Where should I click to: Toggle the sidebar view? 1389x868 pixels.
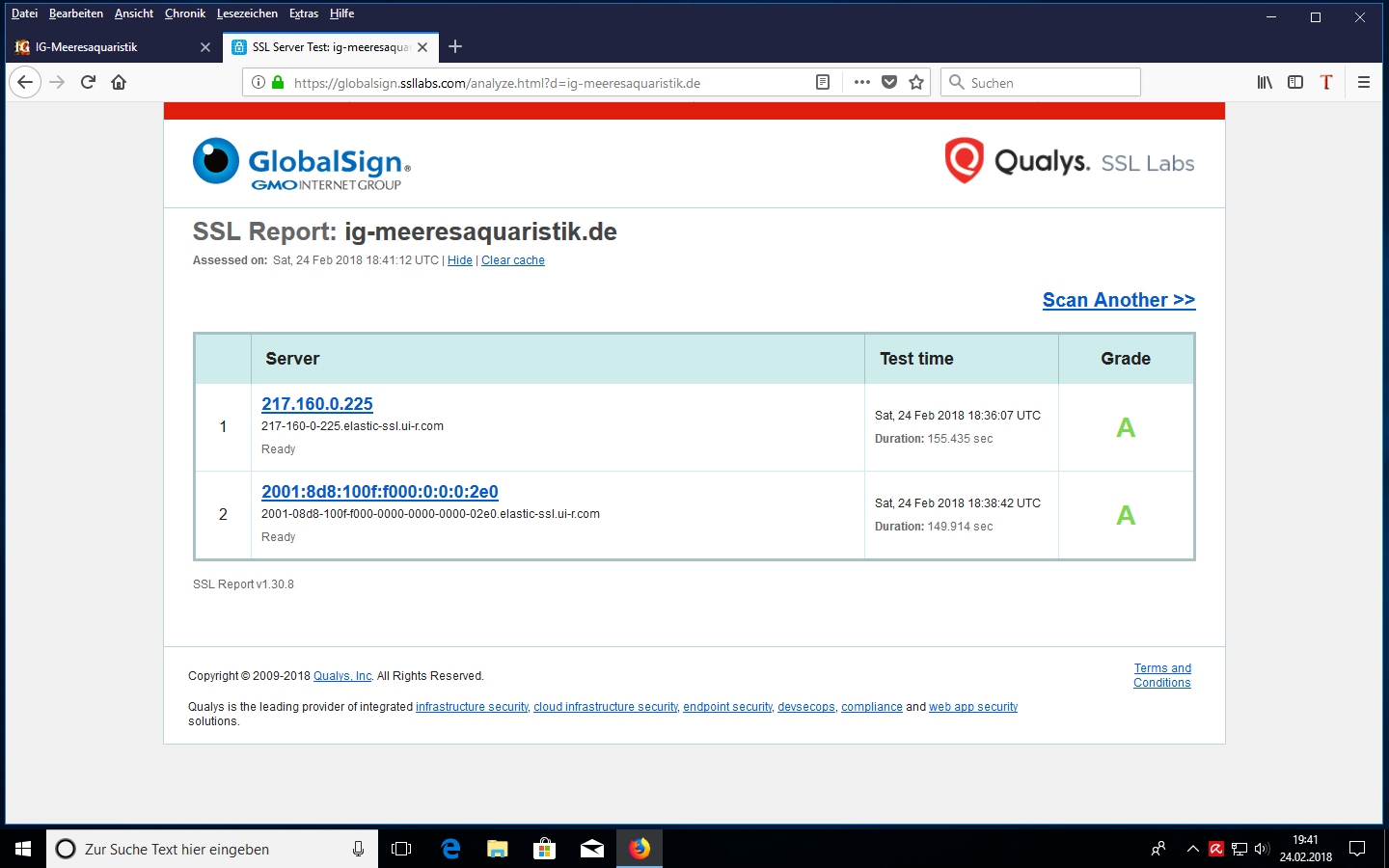[x=1295, y=82]
